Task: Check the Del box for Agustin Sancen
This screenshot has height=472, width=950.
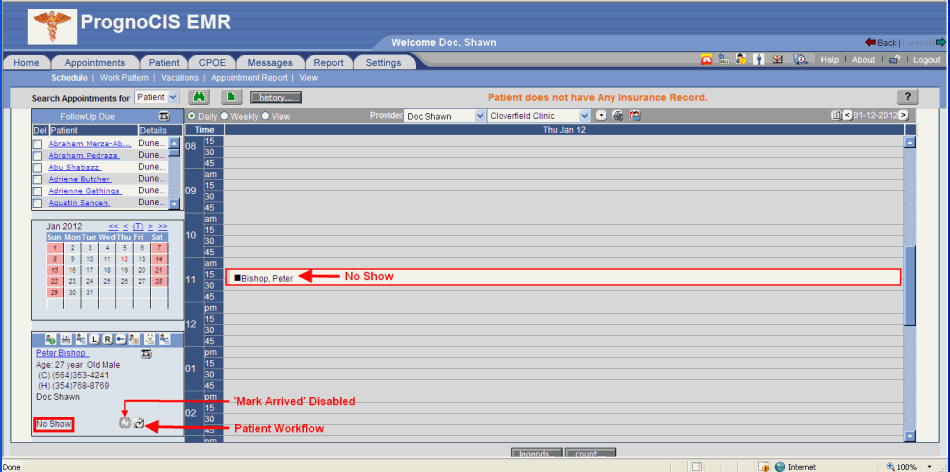Action: 38,203
